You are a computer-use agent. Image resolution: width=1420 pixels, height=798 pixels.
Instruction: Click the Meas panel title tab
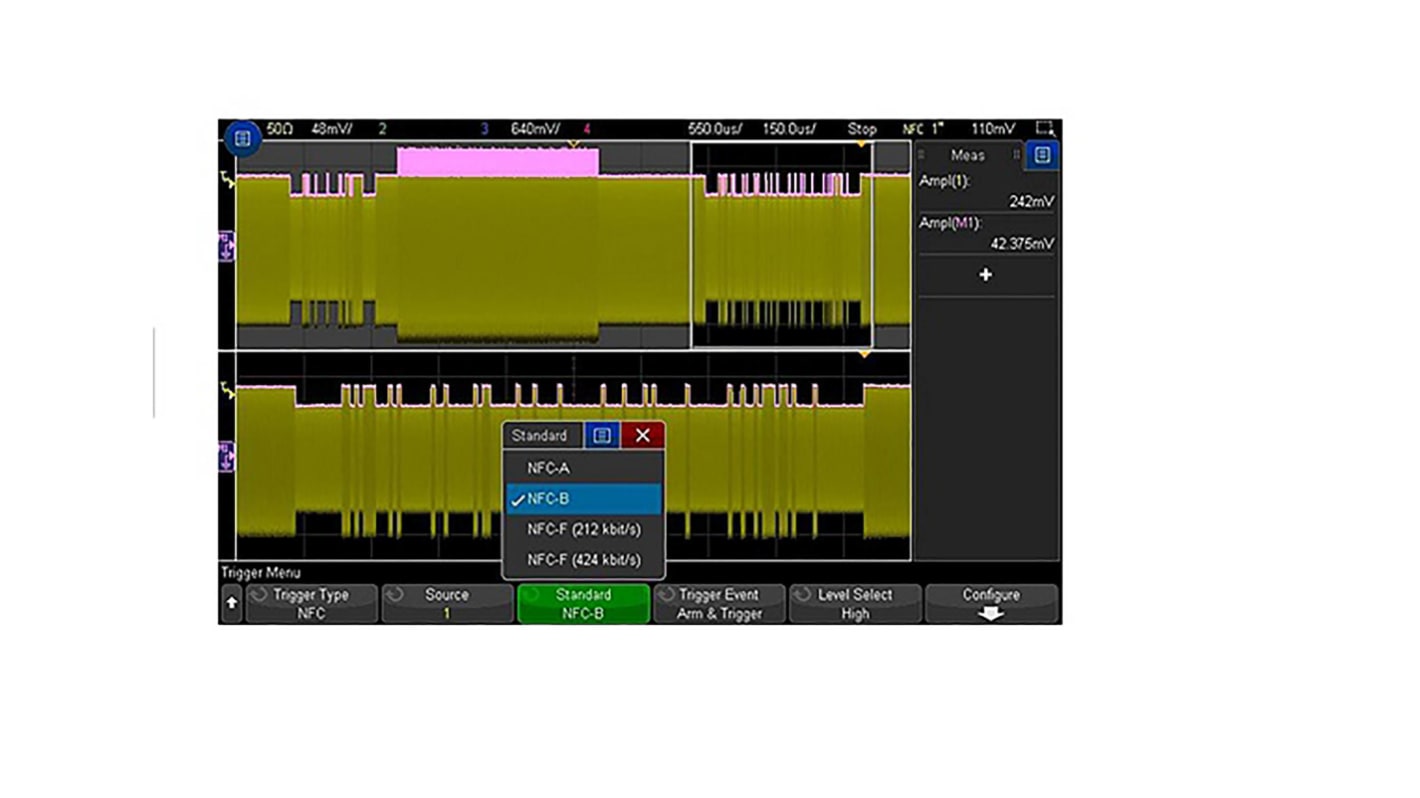[x=969, y=155]
